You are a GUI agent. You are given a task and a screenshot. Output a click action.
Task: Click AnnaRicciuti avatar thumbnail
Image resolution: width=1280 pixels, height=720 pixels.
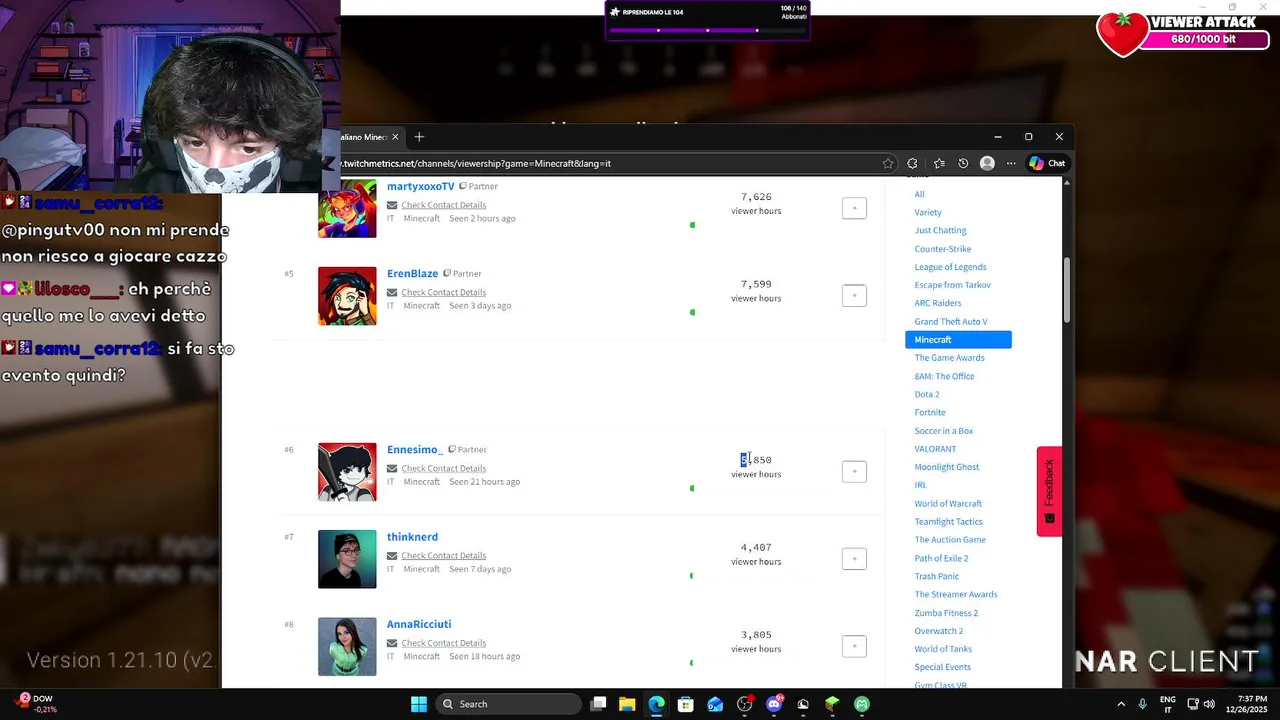[347, 646]
